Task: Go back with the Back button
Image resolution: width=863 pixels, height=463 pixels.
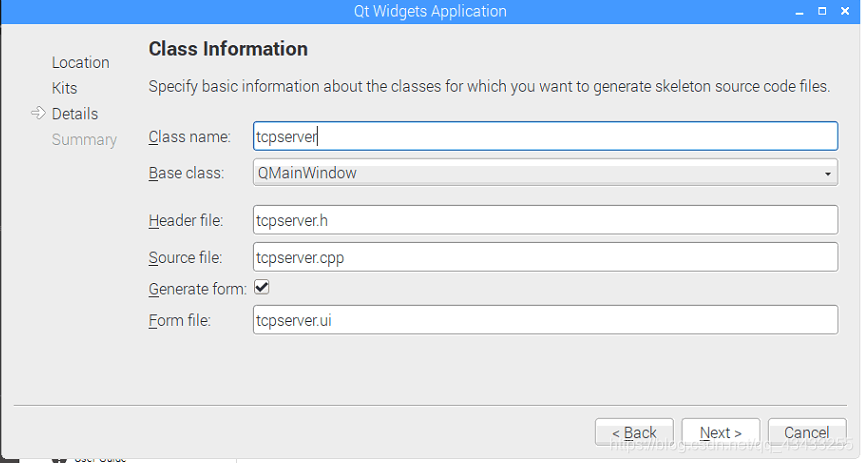Action: coord(634,432)
